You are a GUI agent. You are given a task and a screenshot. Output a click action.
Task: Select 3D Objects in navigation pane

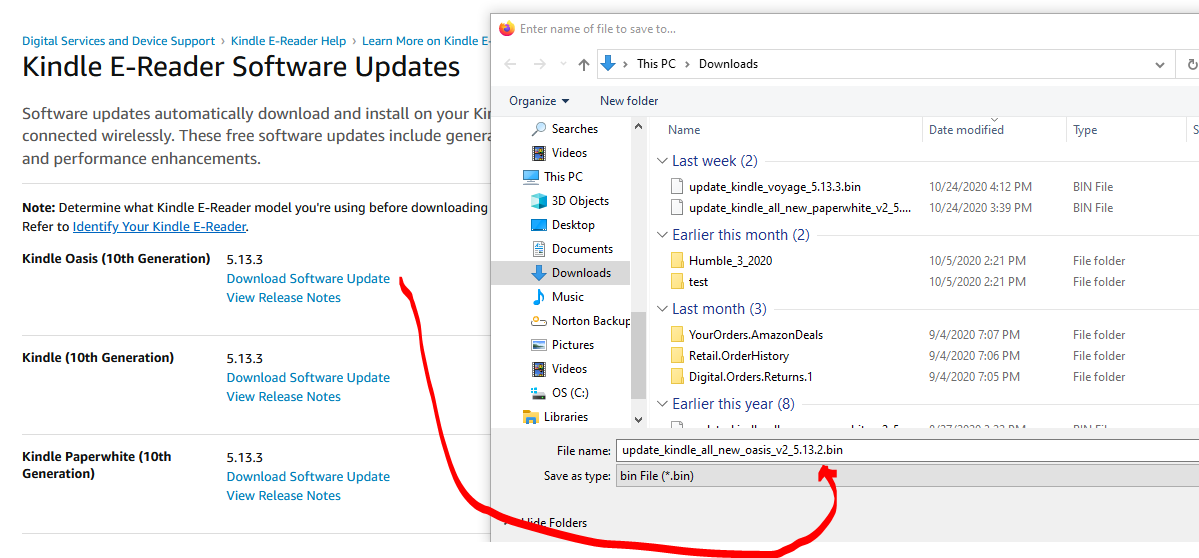pyautogui.click(x=580, y=201)
